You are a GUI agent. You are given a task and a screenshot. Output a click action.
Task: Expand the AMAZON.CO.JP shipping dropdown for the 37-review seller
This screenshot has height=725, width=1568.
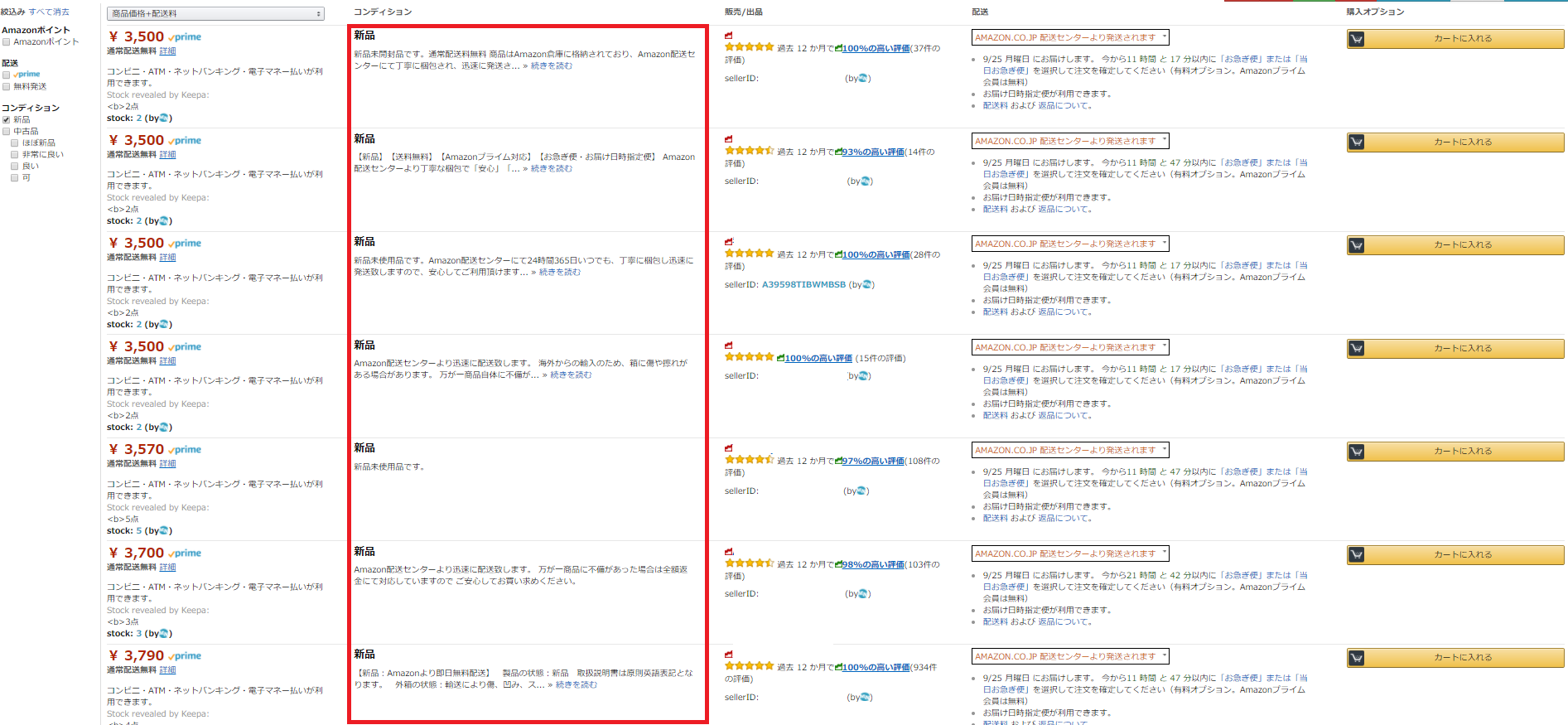point(1070,37)
